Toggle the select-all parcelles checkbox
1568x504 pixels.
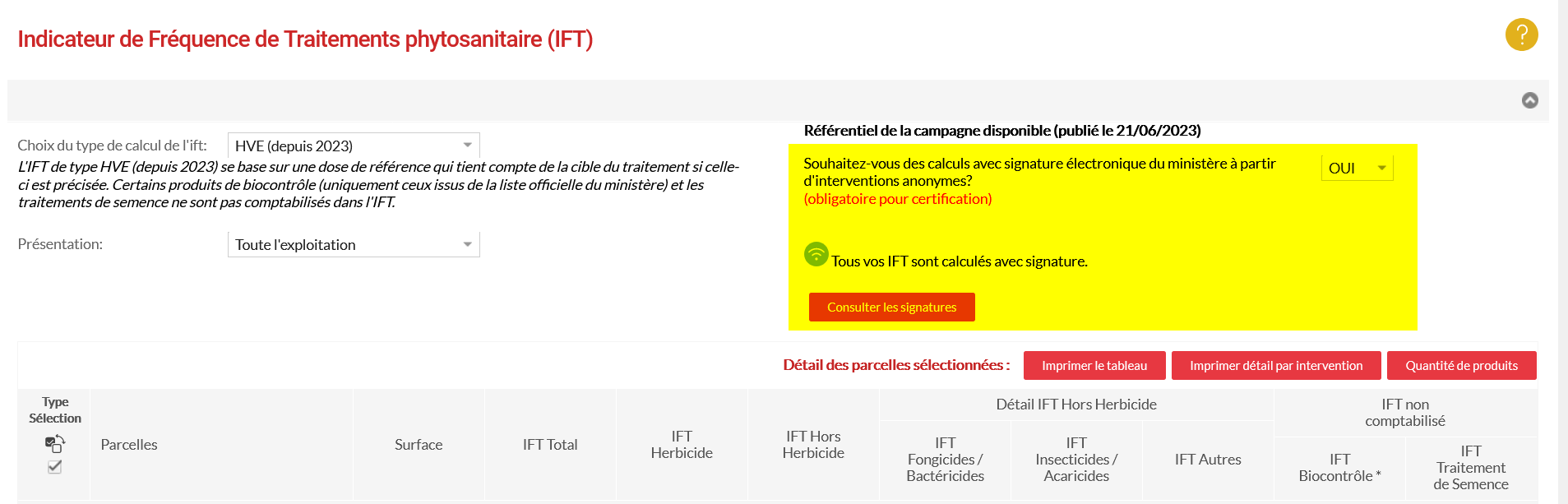55,467
